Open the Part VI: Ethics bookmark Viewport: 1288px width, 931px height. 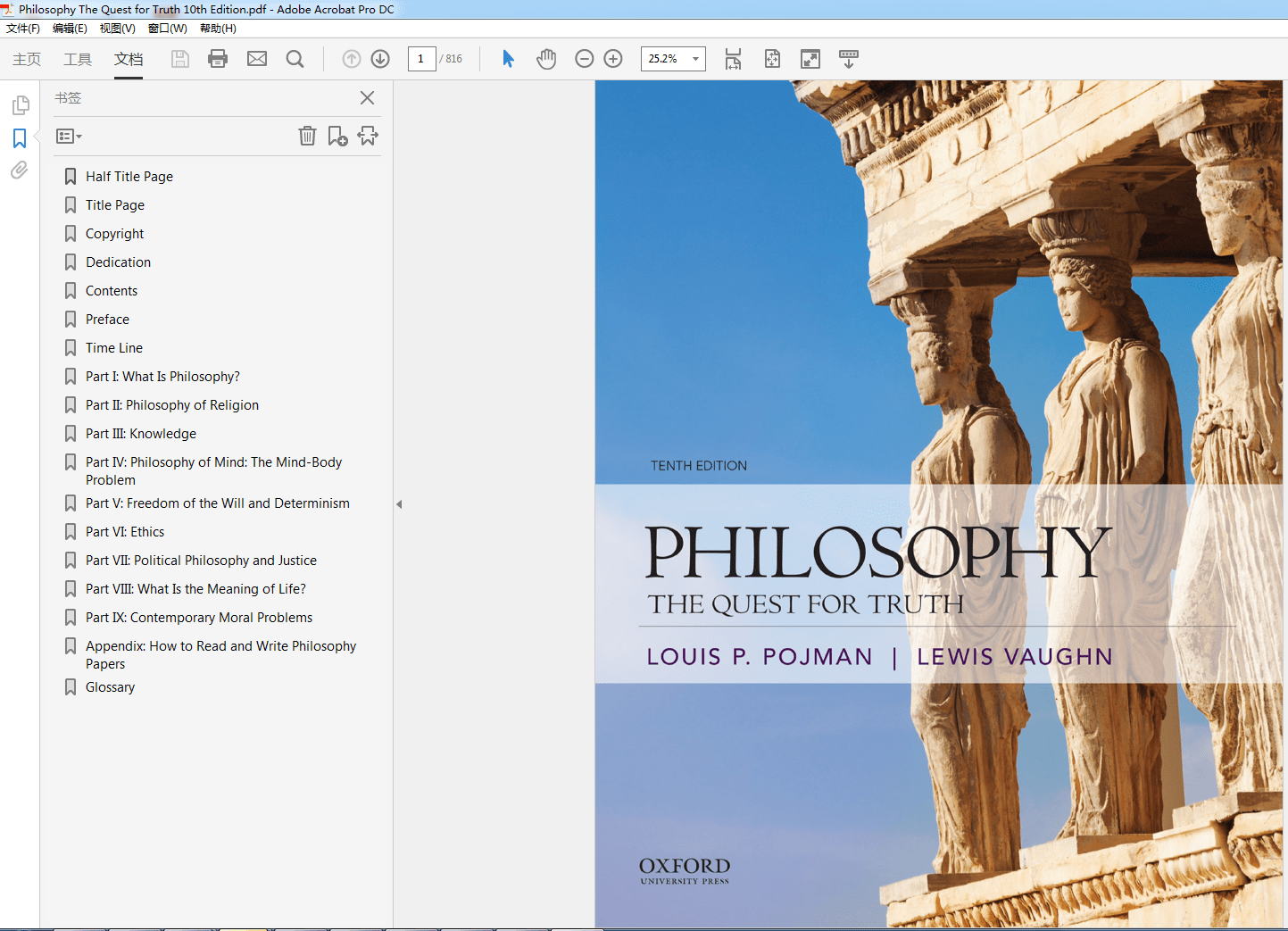125,531
